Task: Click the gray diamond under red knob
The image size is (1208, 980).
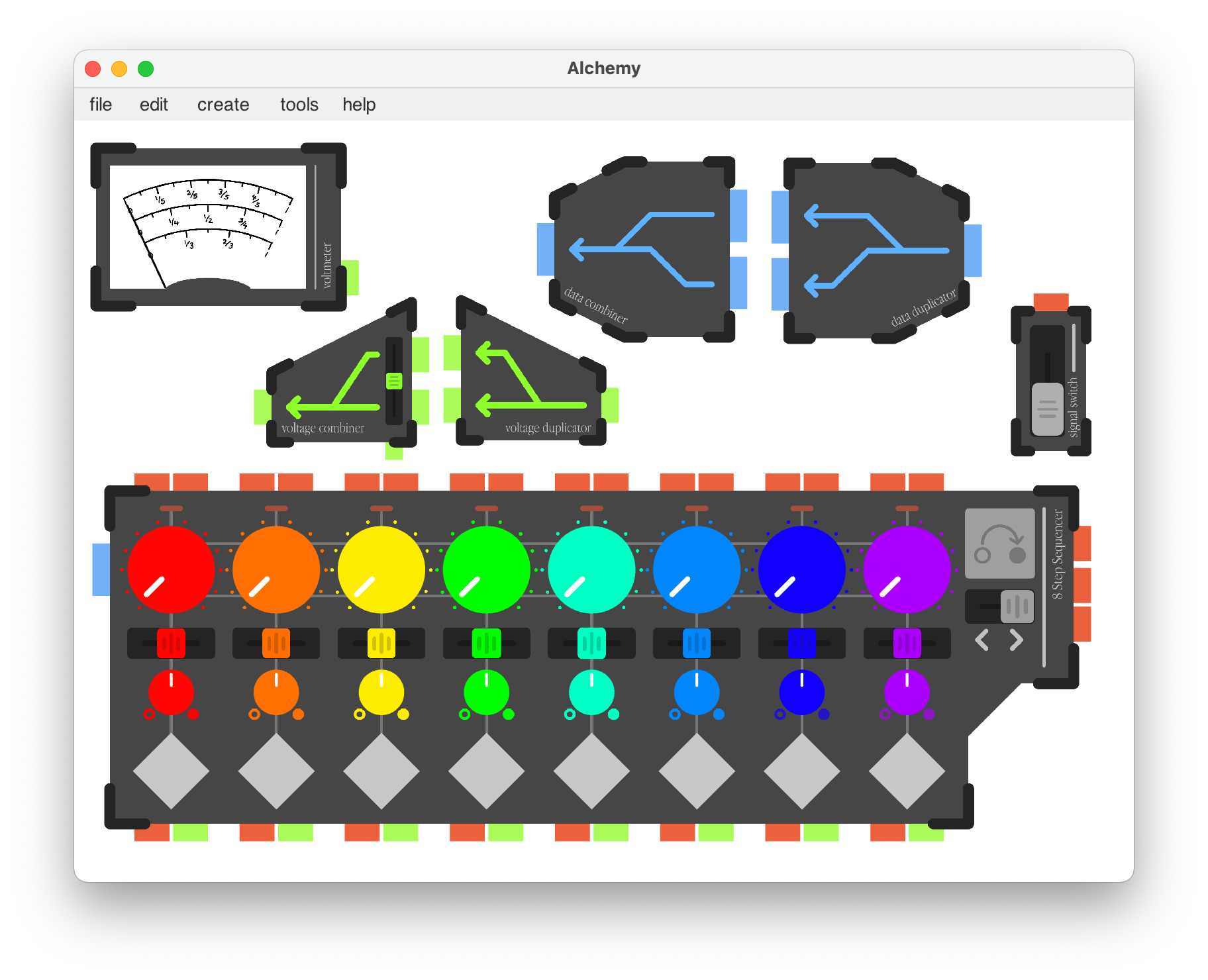Action: pyautogui.click(x=171, y=771)
